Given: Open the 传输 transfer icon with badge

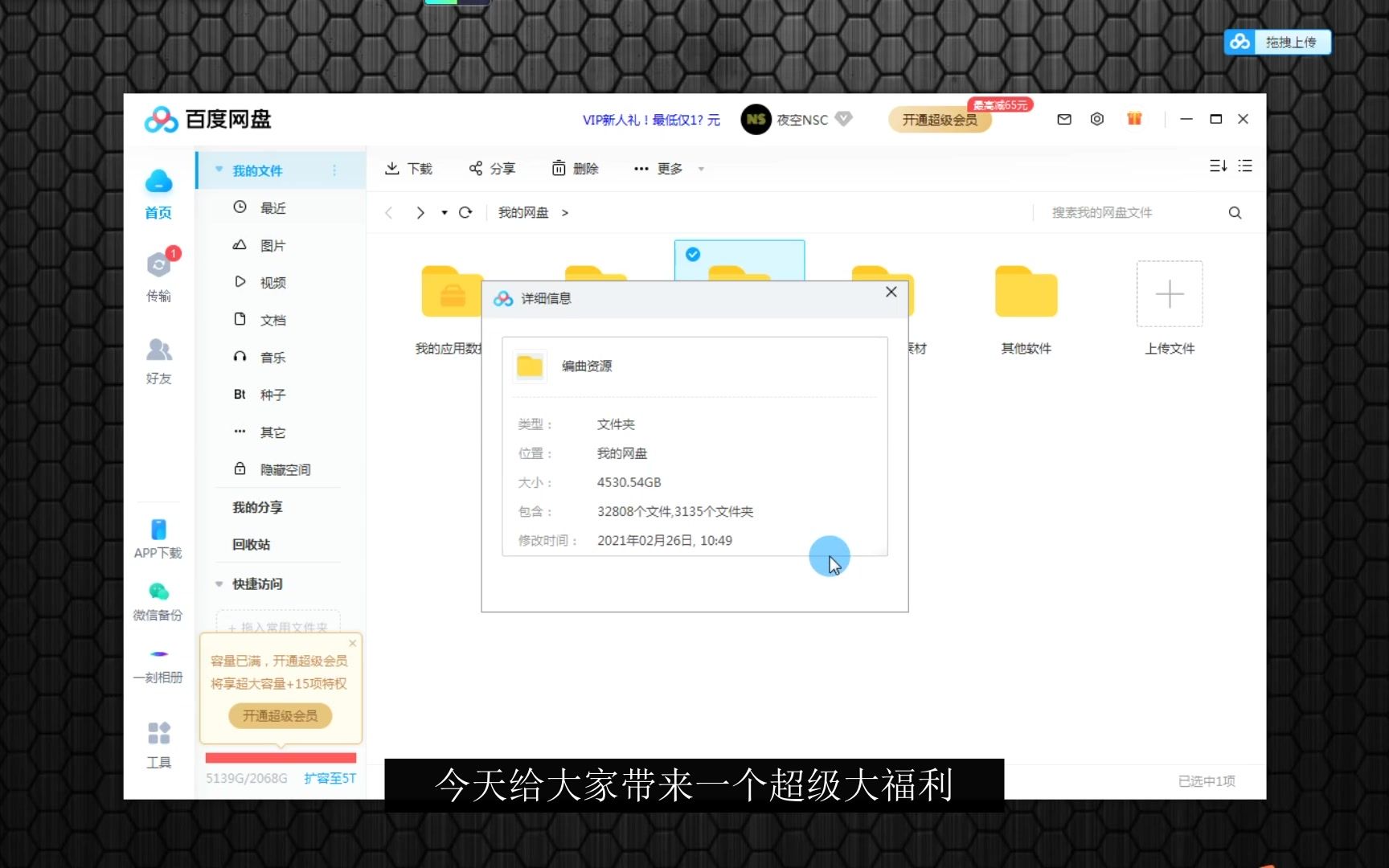Looking at the screenshot, I should (159, 274).
